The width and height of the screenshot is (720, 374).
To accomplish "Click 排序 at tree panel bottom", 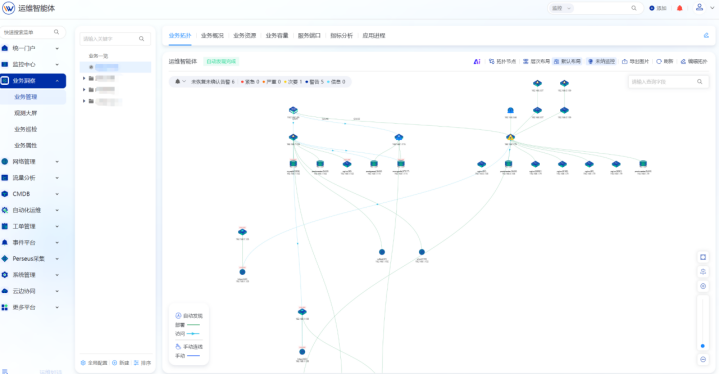I will click(x=142, y=363).
